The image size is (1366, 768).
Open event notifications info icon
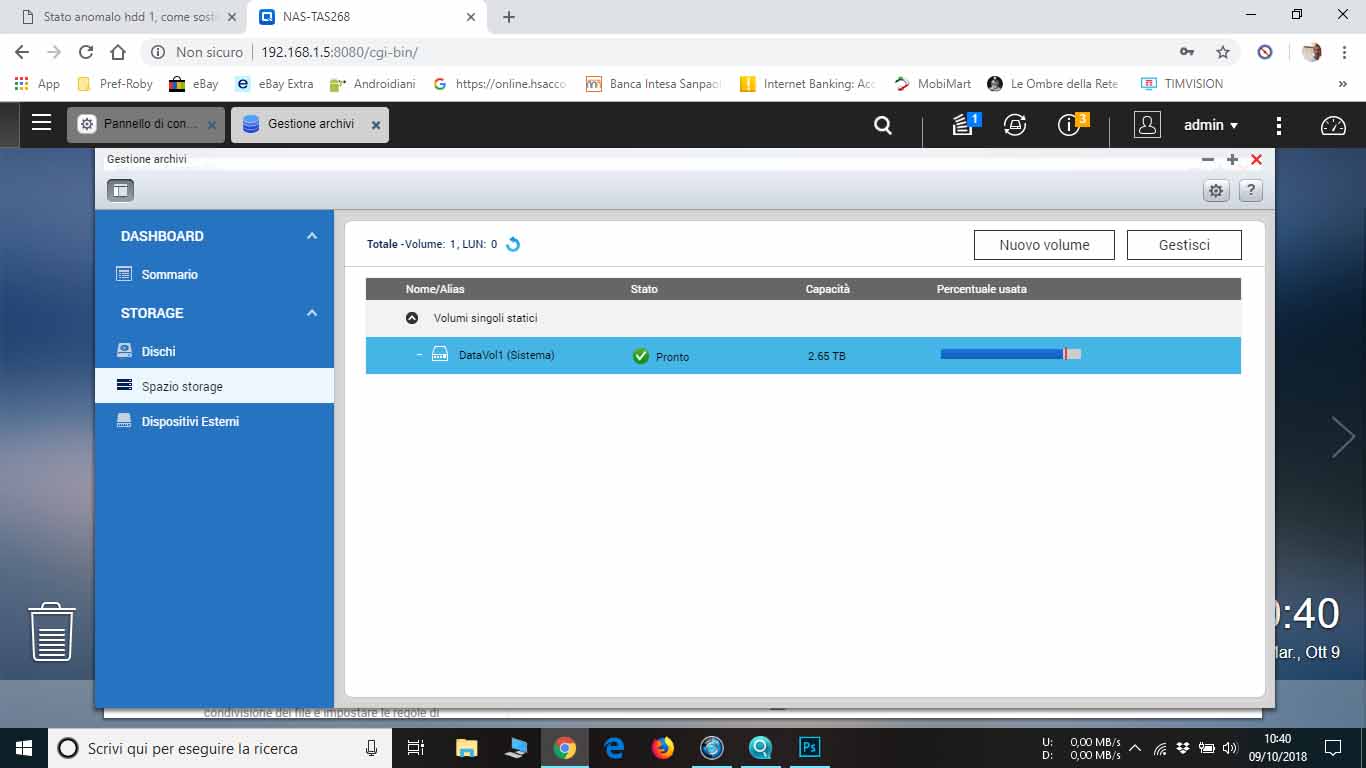click(x=1069, y=125)
